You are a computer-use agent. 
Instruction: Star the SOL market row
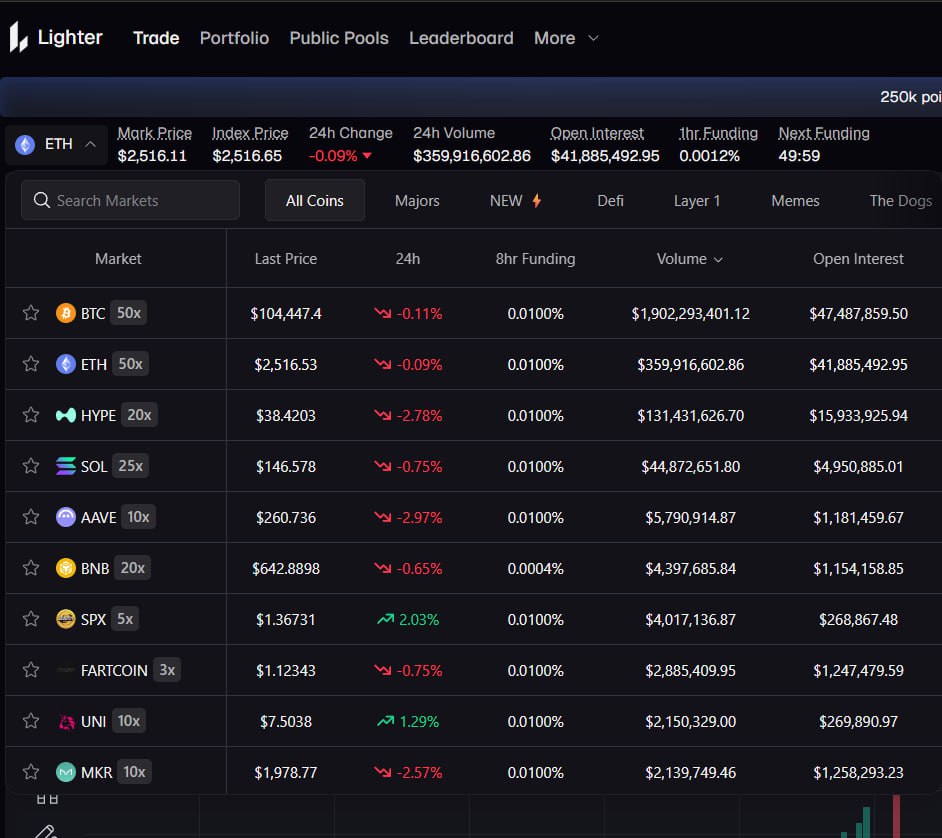(31, 466)
